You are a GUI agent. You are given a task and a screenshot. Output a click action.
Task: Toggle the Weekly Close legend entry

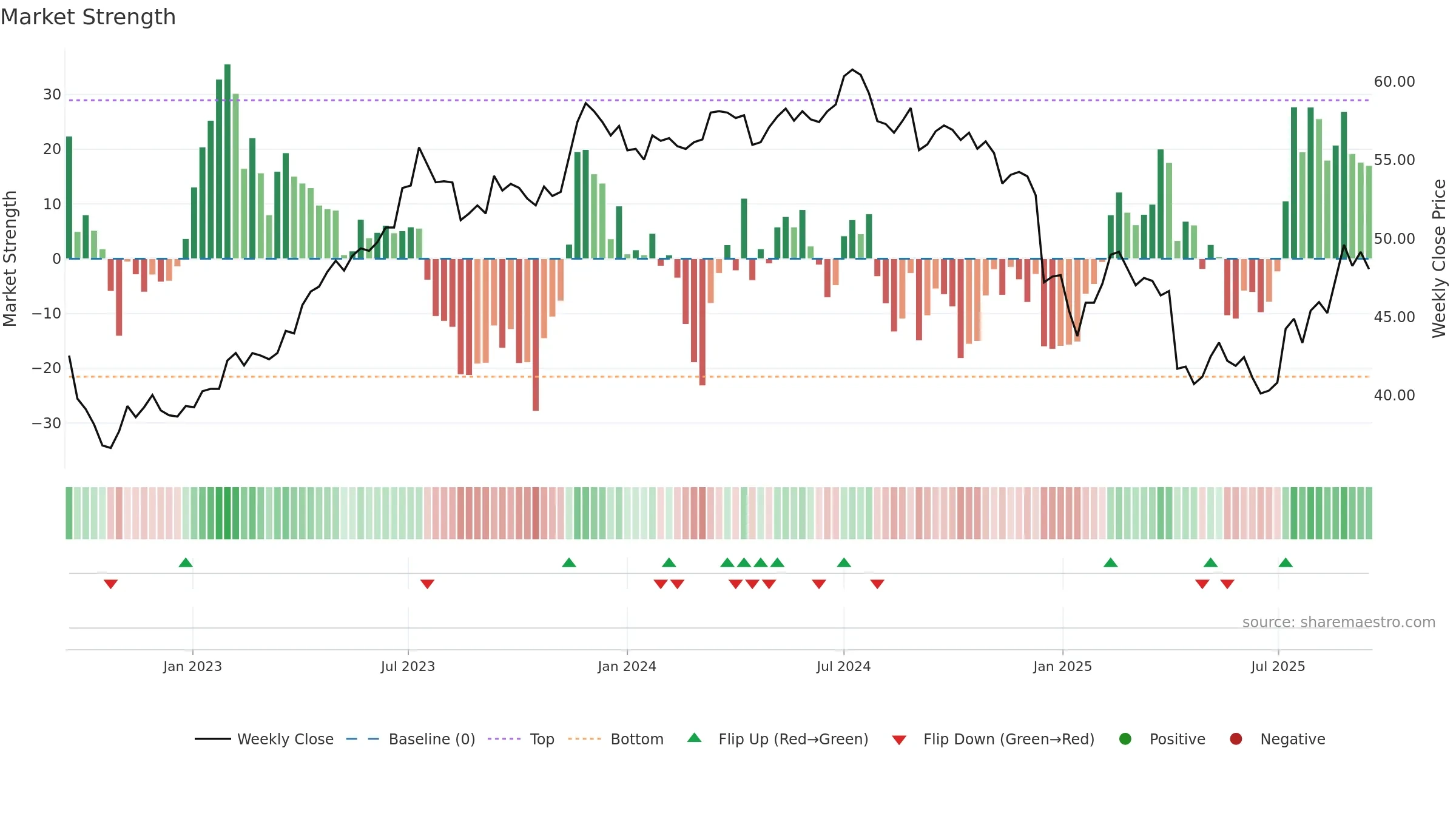coord(264,739)
